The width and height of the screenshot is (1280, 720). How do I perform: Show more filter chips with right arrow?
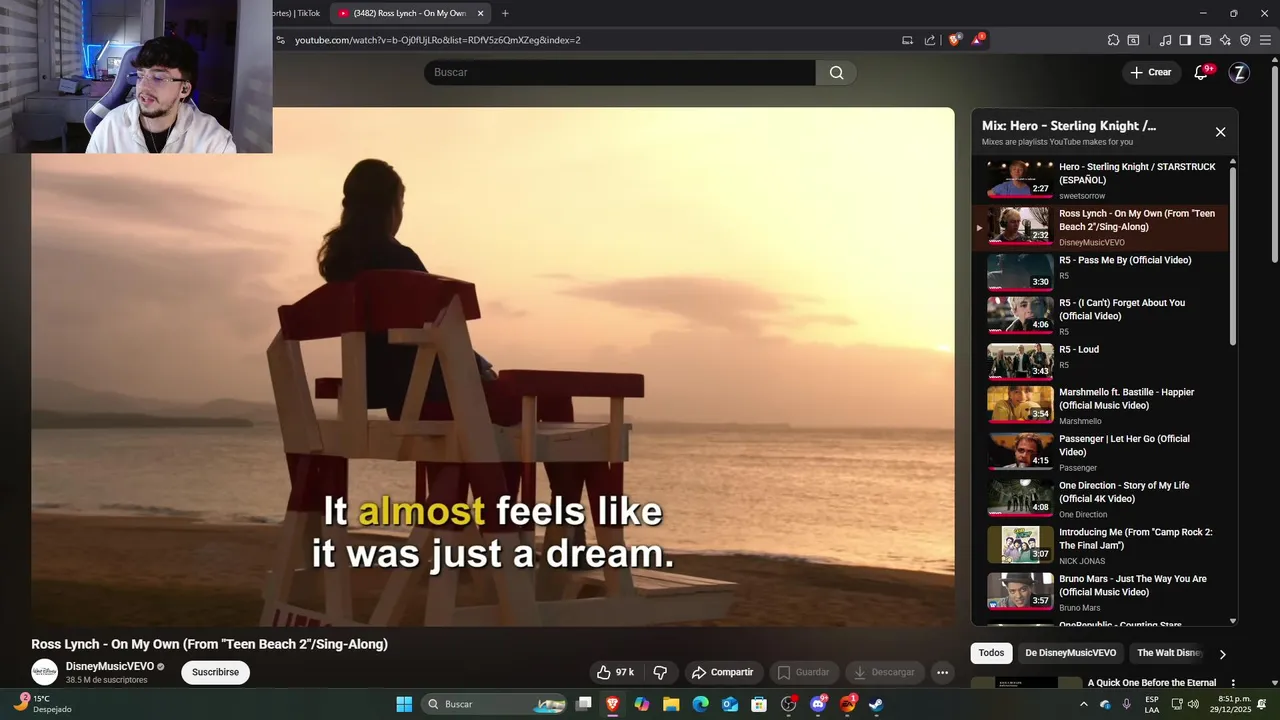click(1222, 654)
